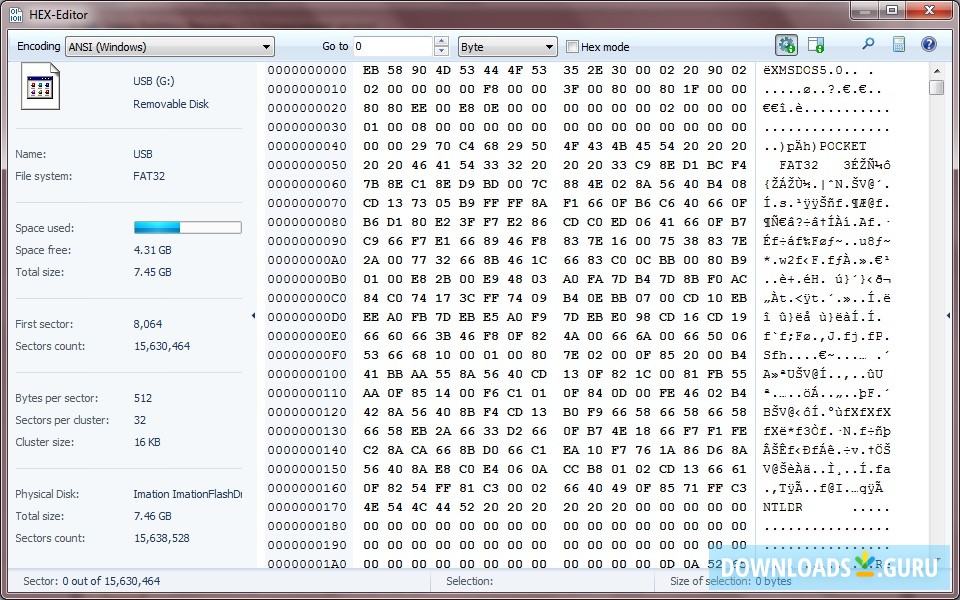Open the search magnifier tool
Viewport: 960px width, 600px height.
[869, 44]
